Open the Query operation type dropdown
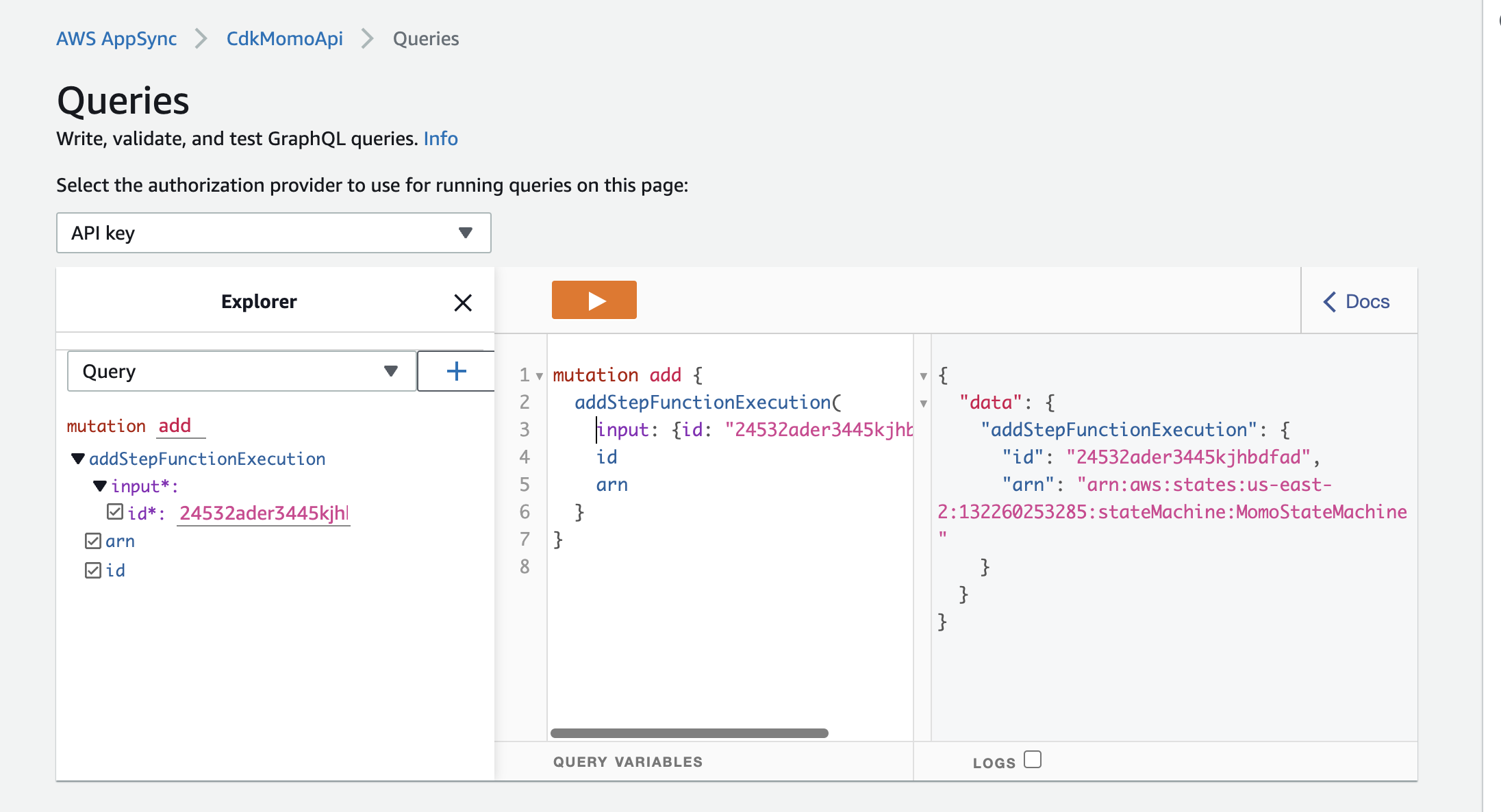1501x812 pixels. [x=242, y=371]
